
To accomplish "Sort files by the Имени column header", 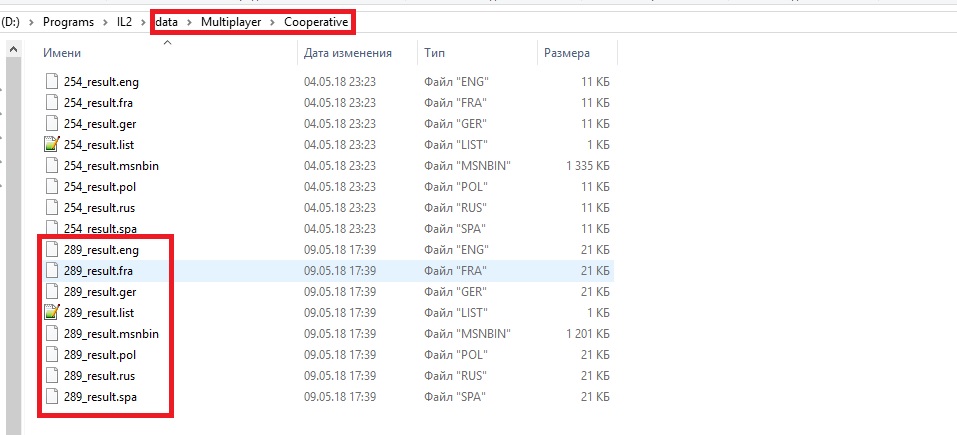I will coord(62,53).
